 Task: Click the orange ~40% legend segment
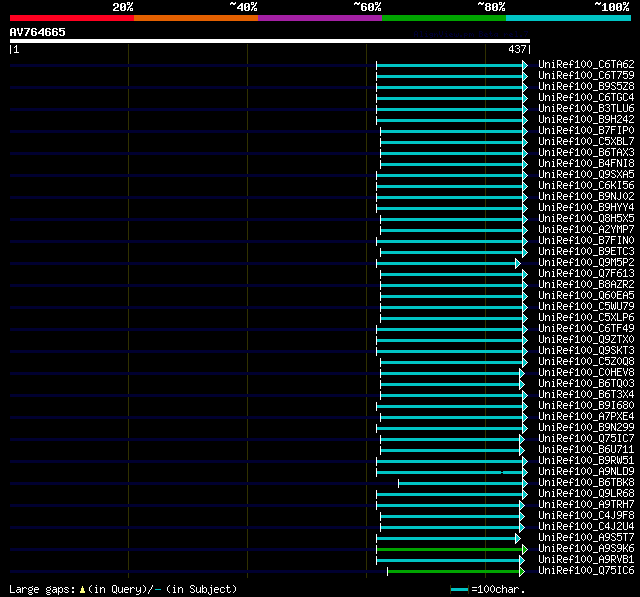(x=196, y=18)
